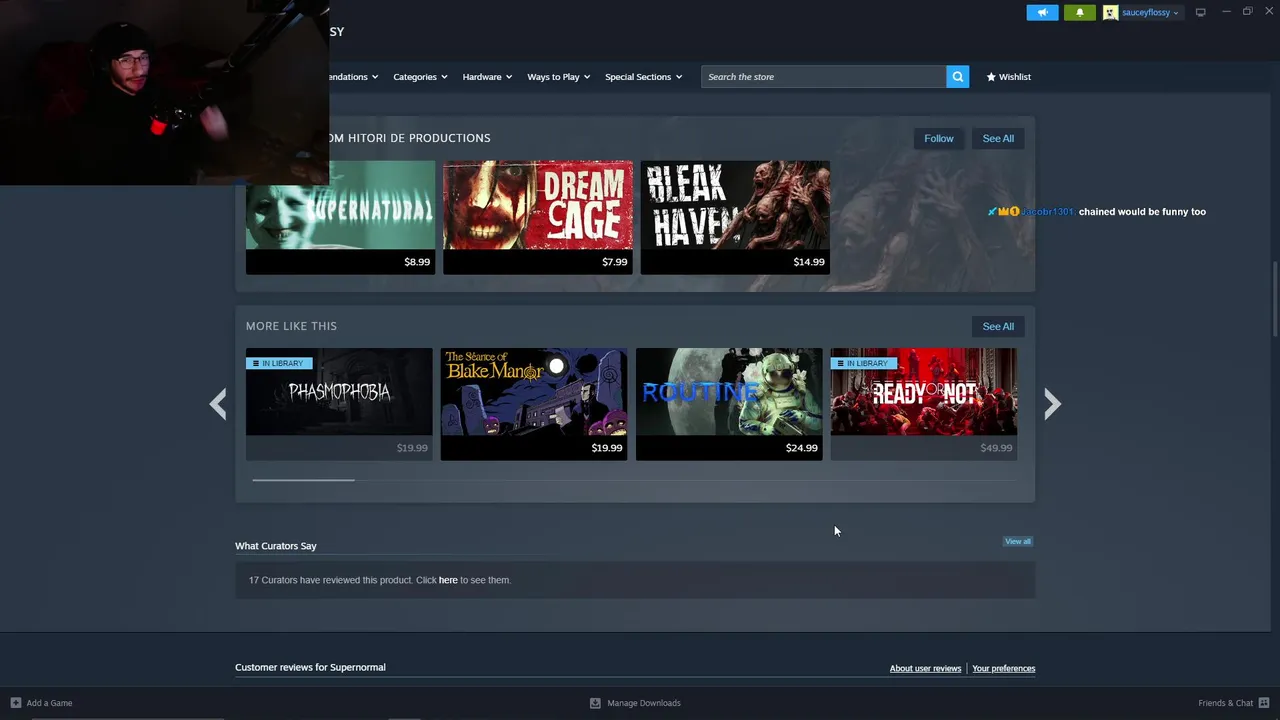The image size is (1280, 720).
Task: Click the Customer reviews for Supernormal heading
Action: pyautogui.click(x=310, y=667)
